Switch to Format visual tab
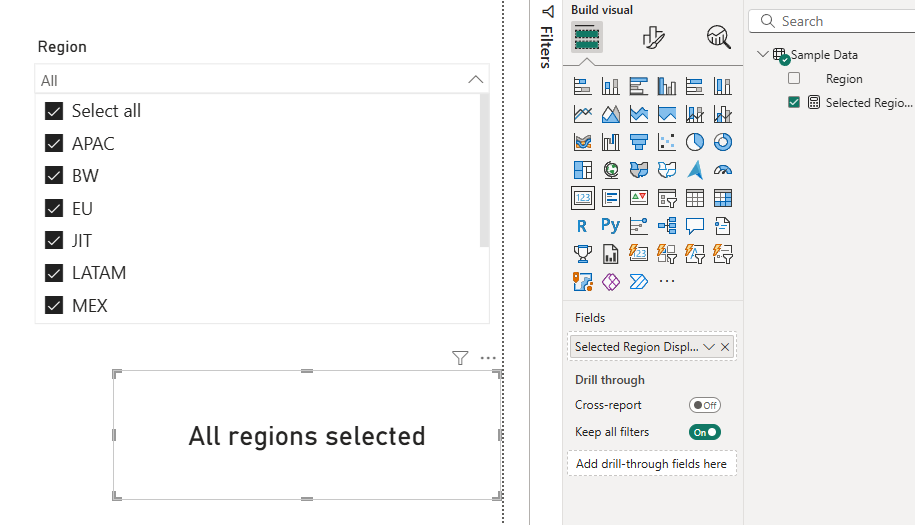 tap(653, 37)
